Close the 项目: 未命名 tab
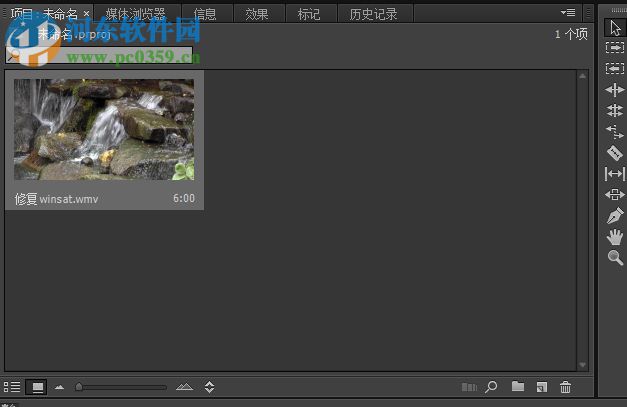Viewport: 627px width, 407px height. 86,14
